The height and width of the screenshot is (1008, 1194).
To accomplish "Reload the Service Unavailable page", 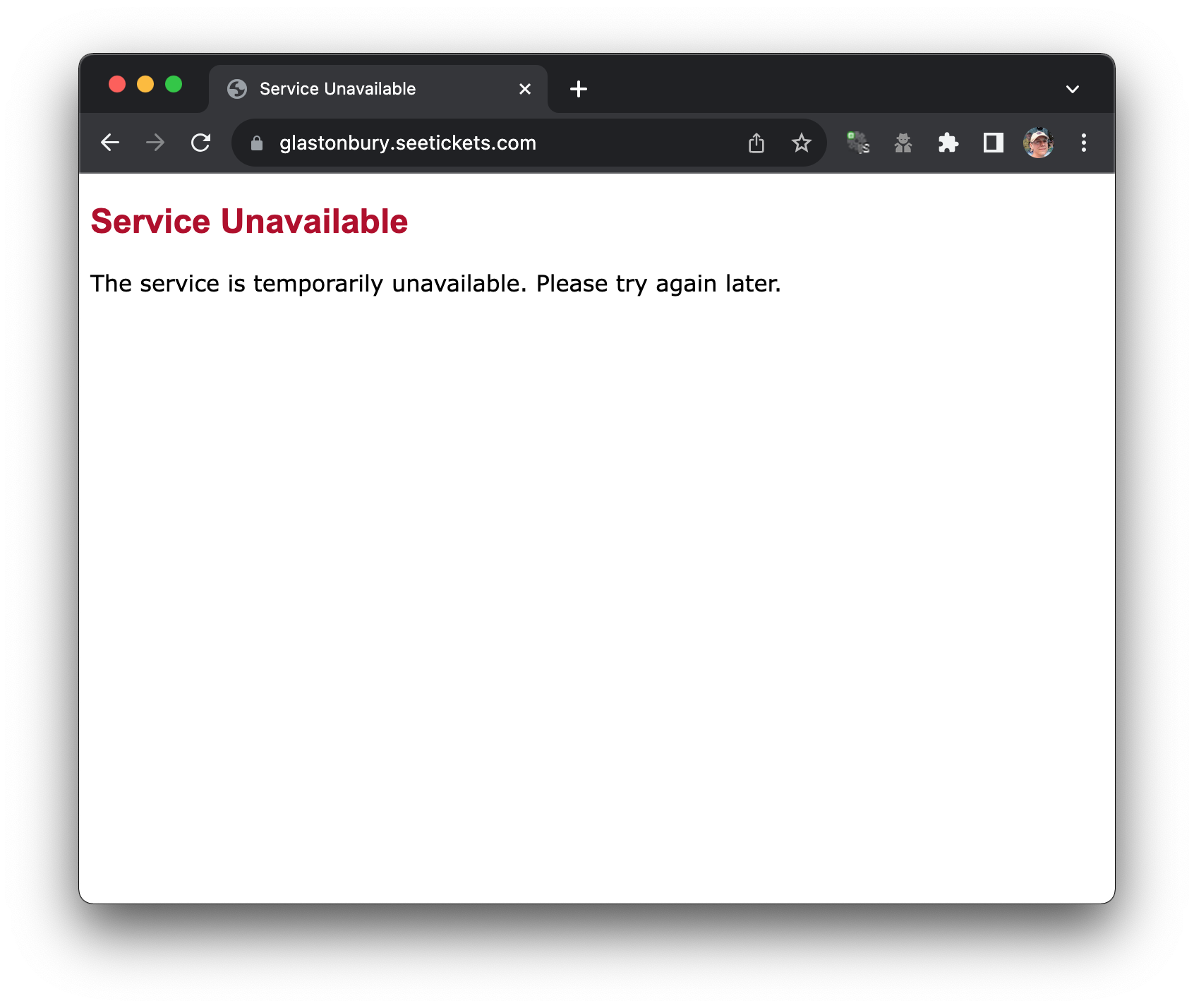I will 201,143.
